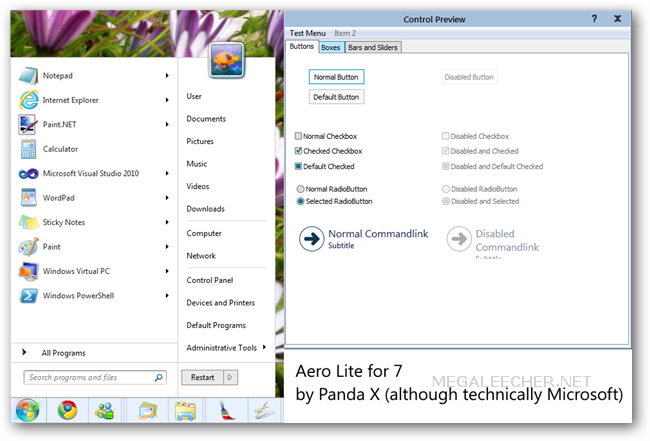Switch to the Bars and Sliders tab
The height and width of the screenshot is (441, 650).
[x=373, y=48]
